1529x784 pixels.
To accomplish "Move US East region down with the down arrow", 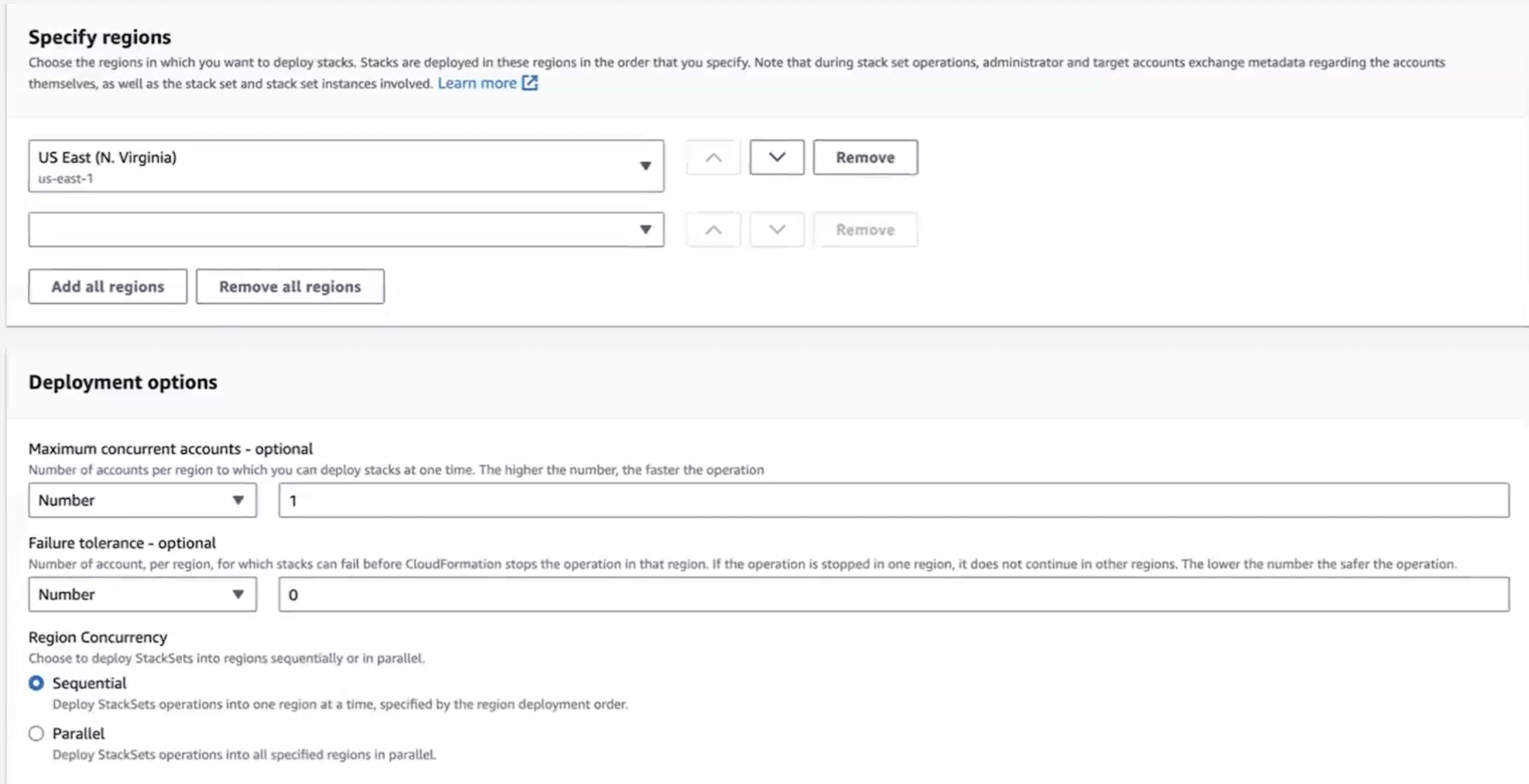I will pyautogui.click(x=776, y=157).
